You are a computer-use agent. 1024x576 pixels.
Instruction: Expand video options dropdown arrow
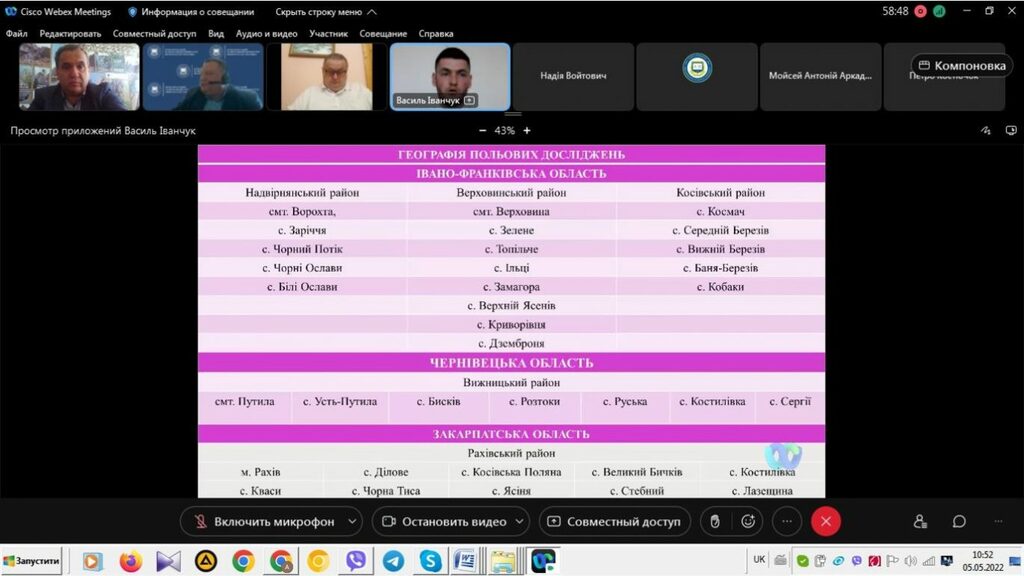click(x=521, y=521)
